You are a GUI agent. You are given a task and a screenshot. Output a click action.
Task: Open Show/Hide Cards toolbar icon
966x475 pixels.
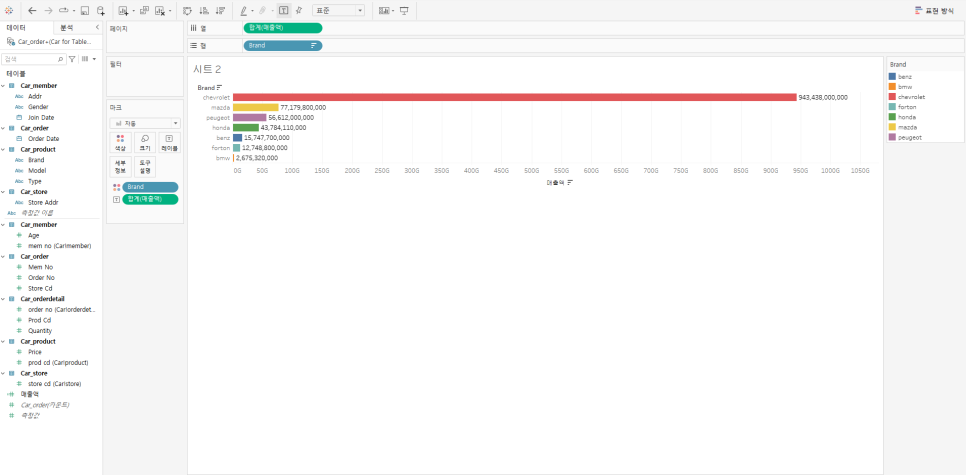point(384,10)
